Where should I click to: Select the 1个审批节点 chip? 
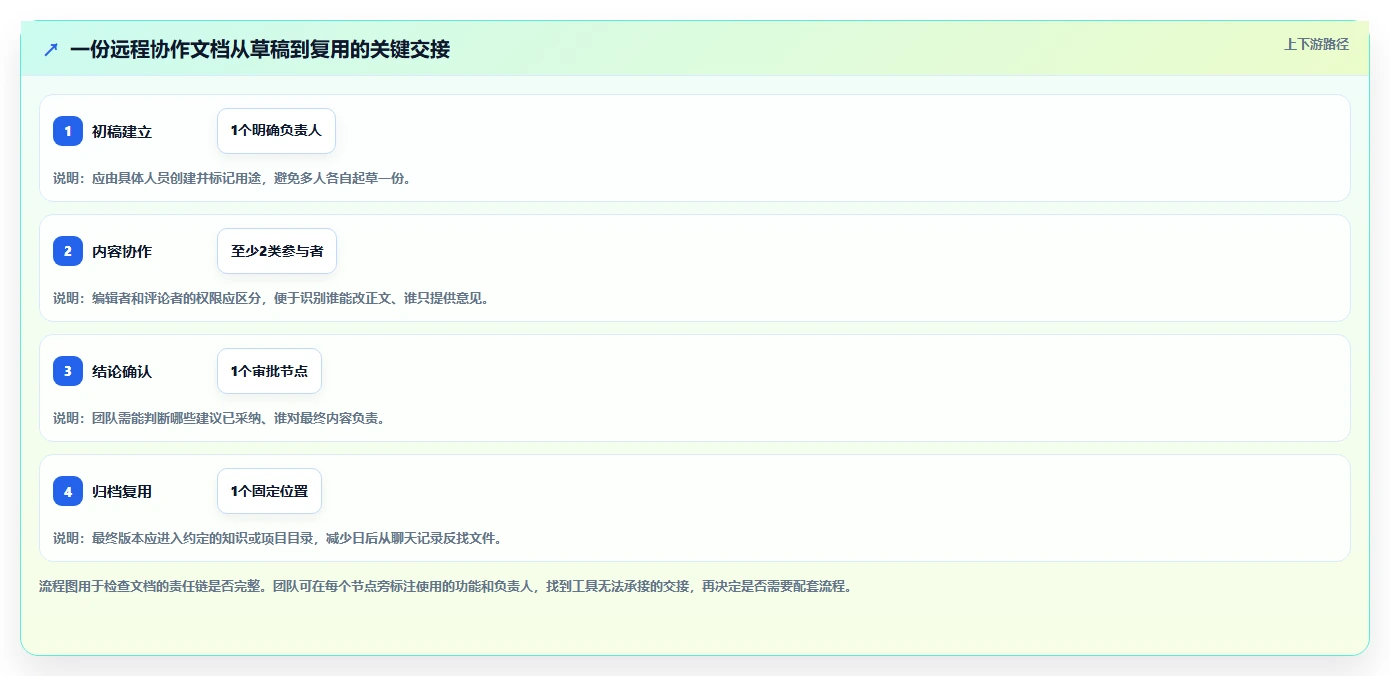(269, 371)
